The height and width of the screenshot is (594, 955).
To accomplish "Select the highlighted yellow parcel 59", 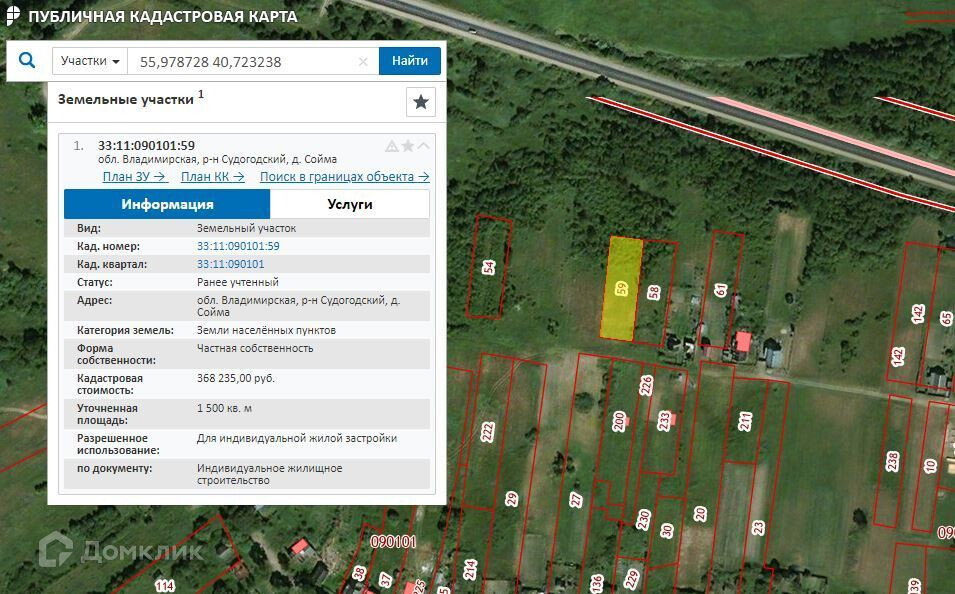I will tap(621, 288).
